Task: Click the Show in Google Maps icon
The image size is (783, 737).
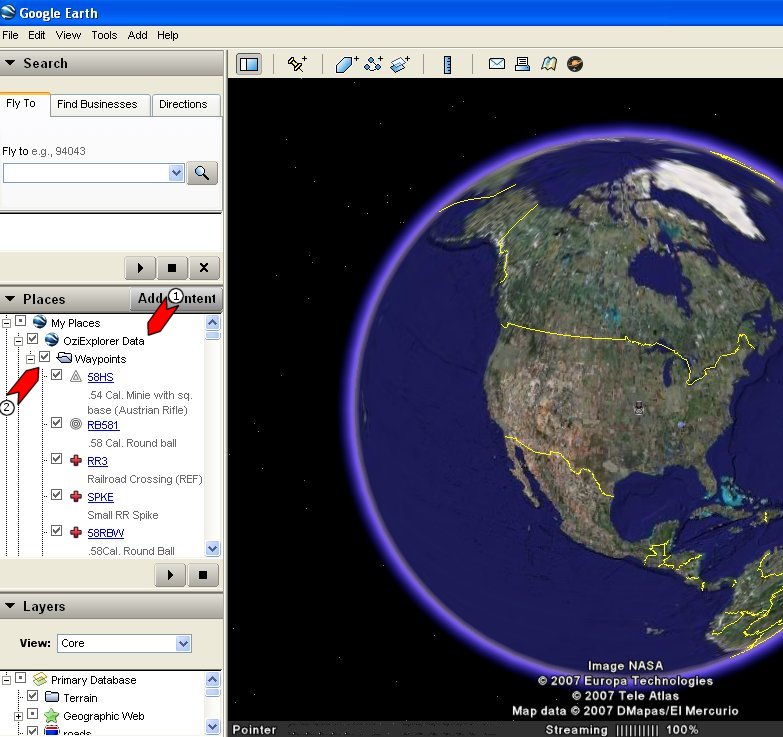Action: coord(549,64)
